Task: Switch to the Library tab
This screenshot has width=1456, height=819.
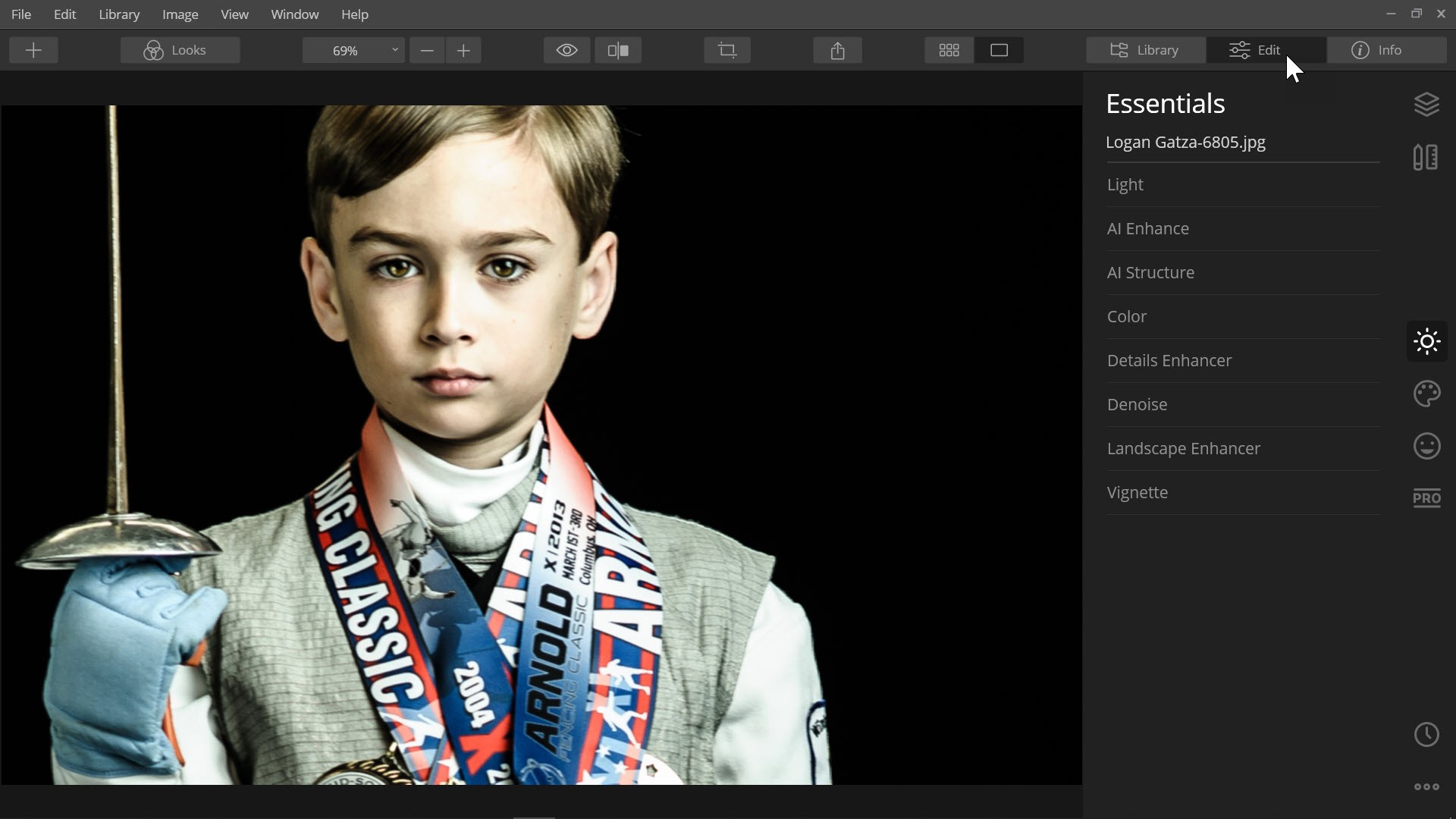Action: coord(1145,50)
